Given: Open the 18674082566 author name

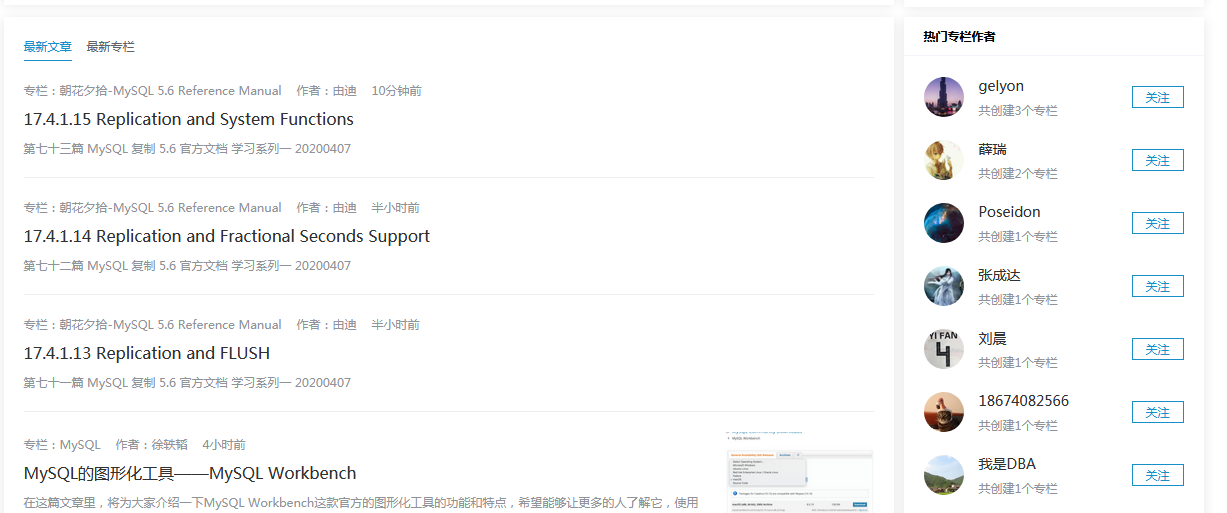Looking at the screenshot, I should (x=1023, y=401).
